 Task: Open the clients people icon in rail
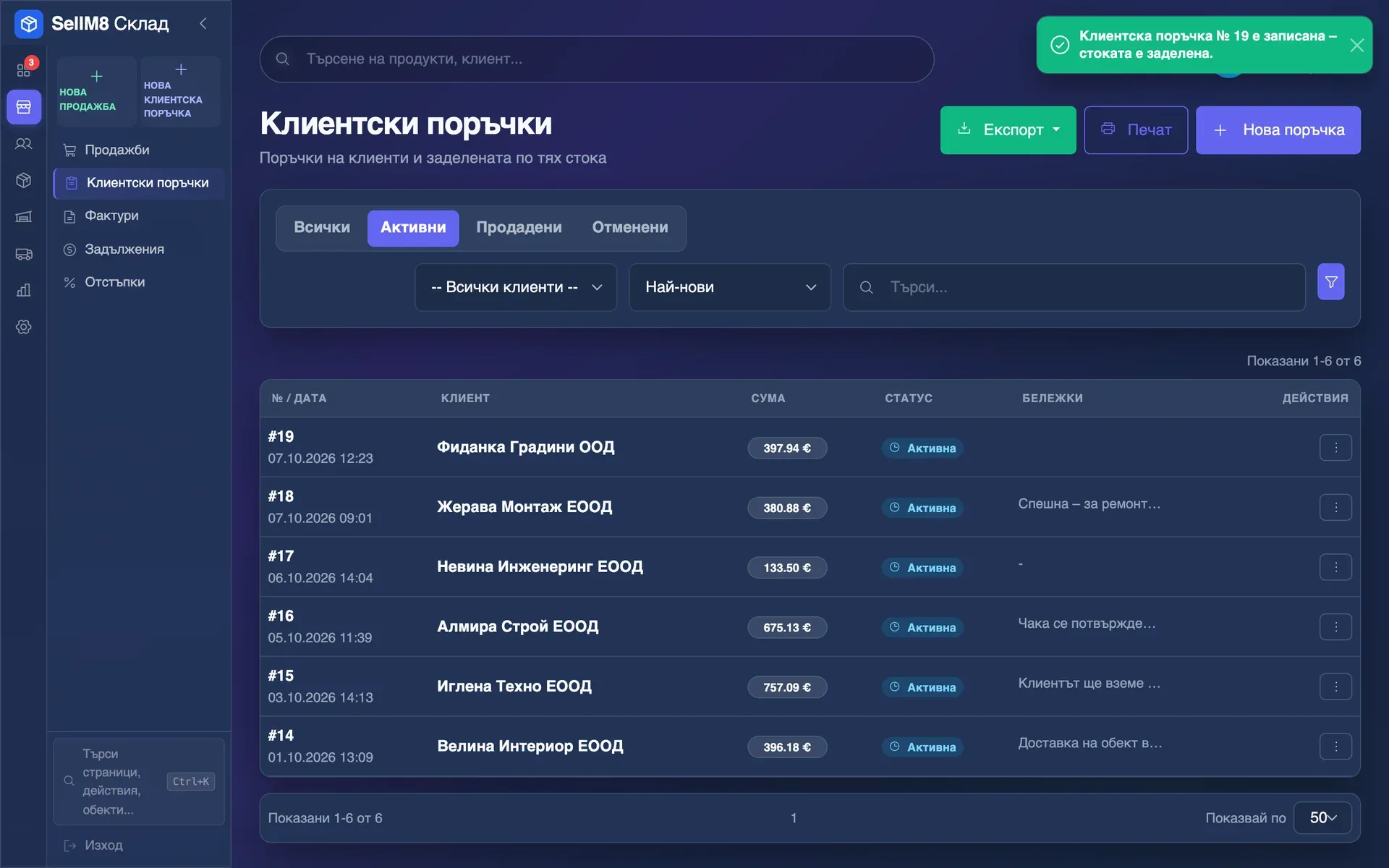coord(24,144)
